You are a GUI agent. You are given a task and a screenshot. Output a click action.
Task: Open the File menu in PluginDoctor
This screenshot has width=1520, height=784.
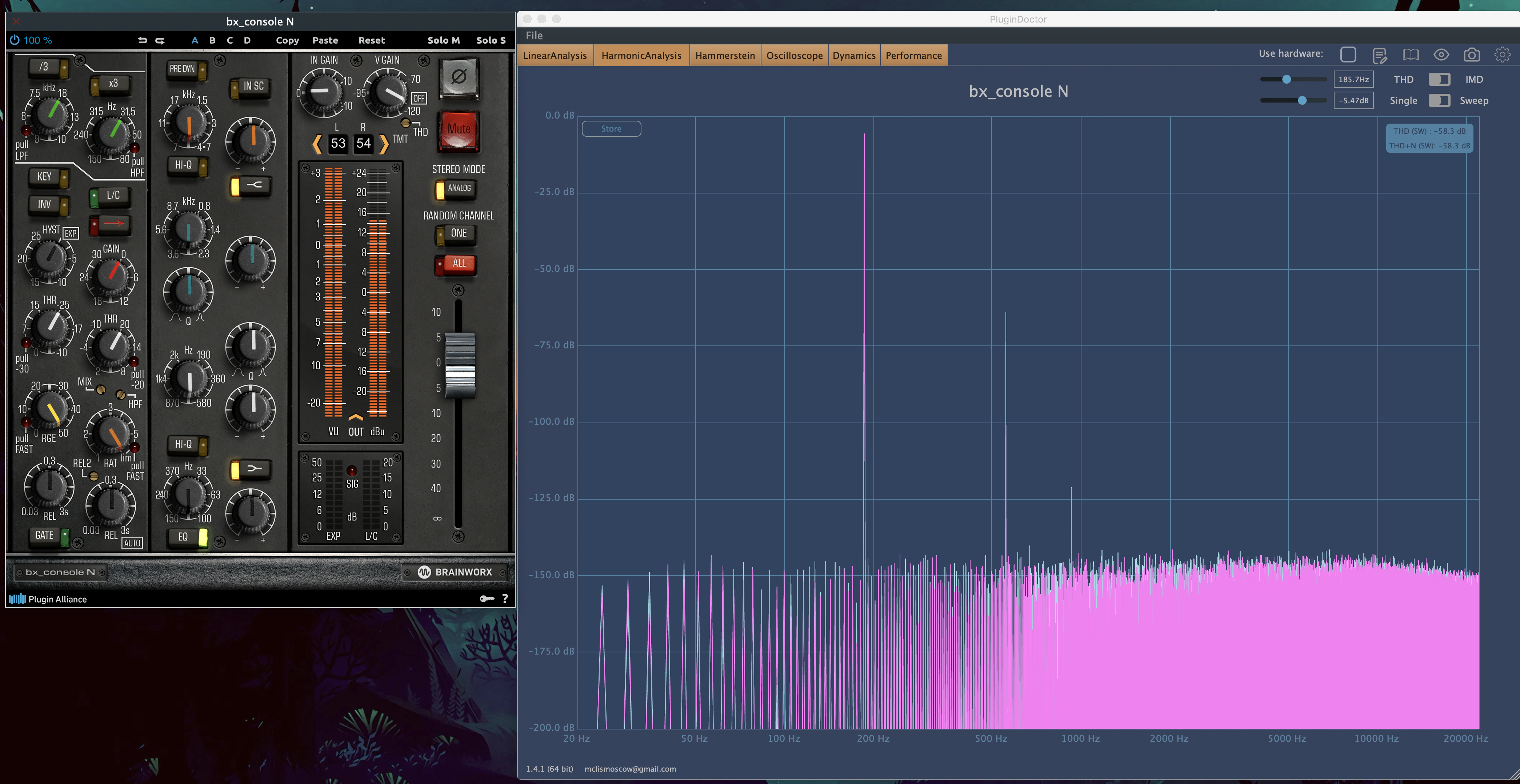pyautogui.click(x=534, y=35)
